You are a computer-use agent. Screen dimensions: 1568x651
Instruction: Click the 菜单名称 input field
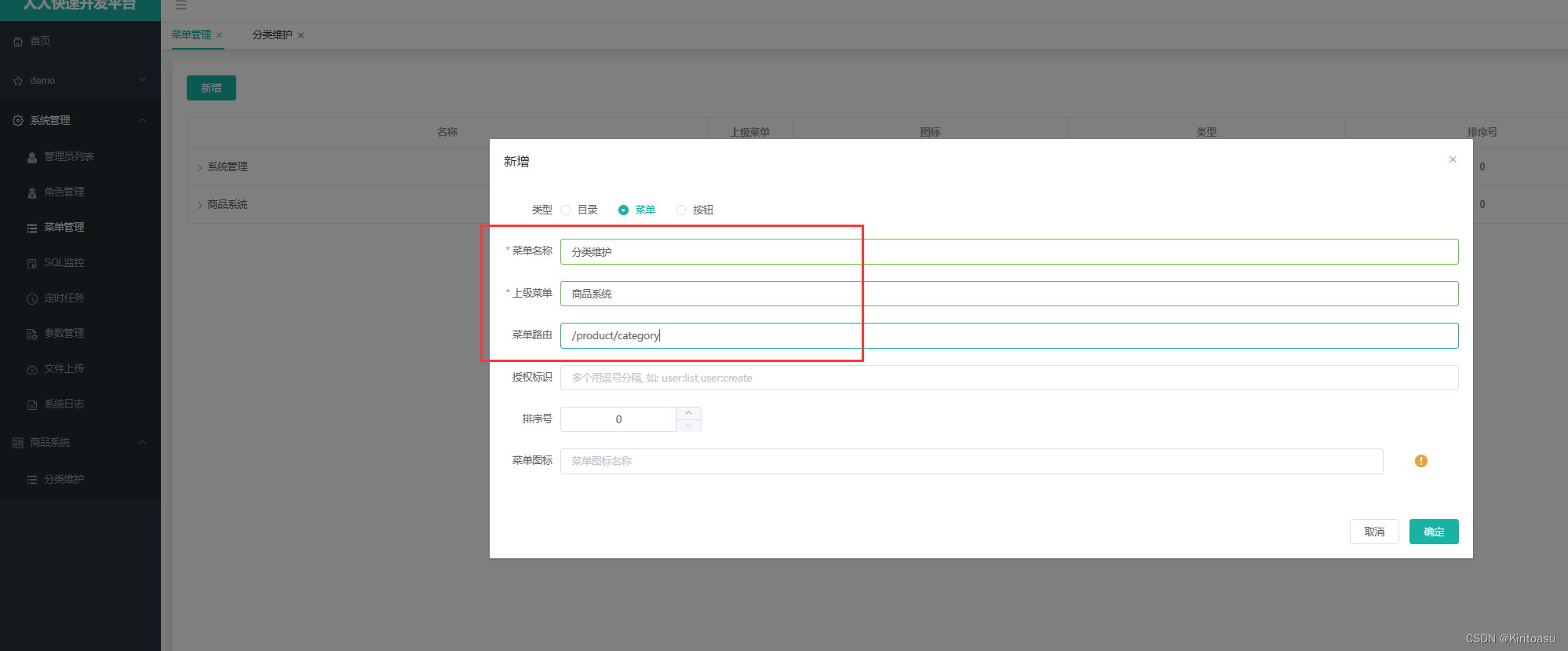1009,251
